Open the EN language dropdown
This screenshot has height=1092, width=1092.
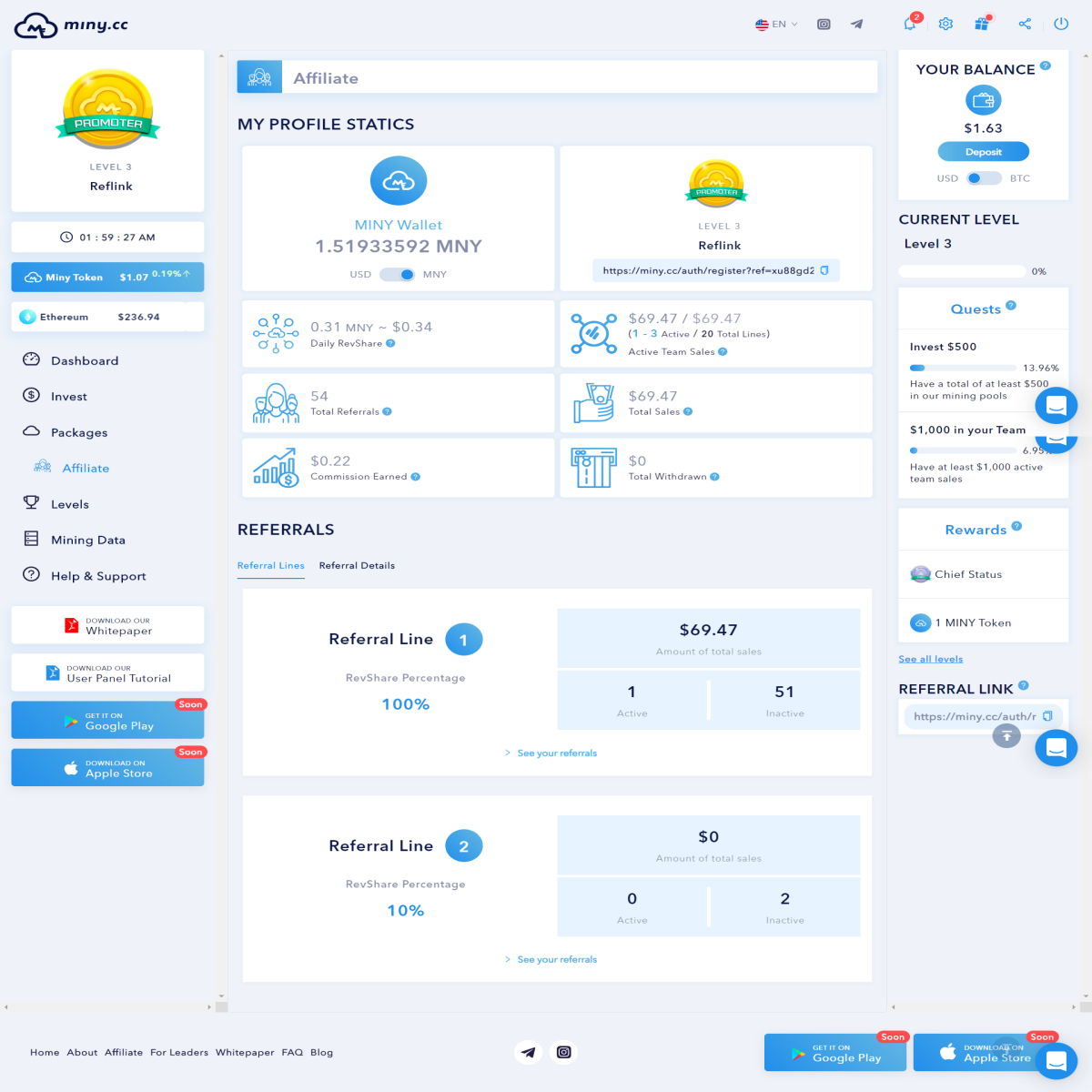(776, 25)
